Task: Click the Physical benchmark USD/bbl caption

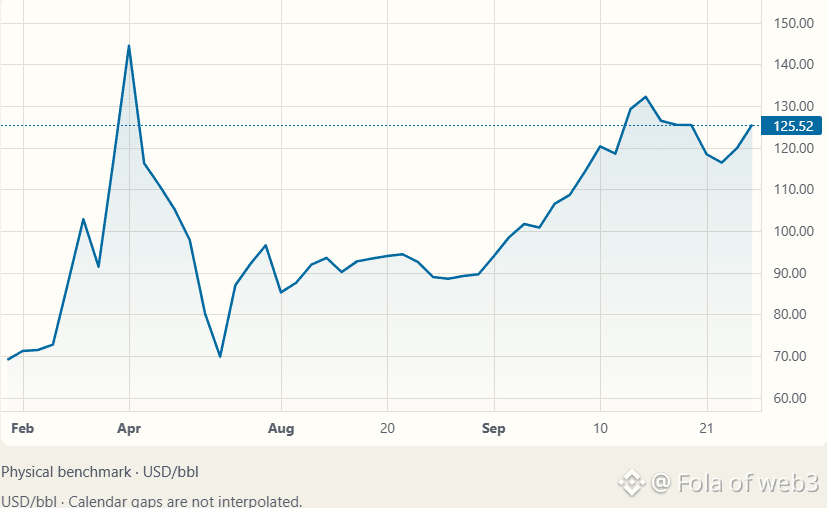Action: pos(100,472)
